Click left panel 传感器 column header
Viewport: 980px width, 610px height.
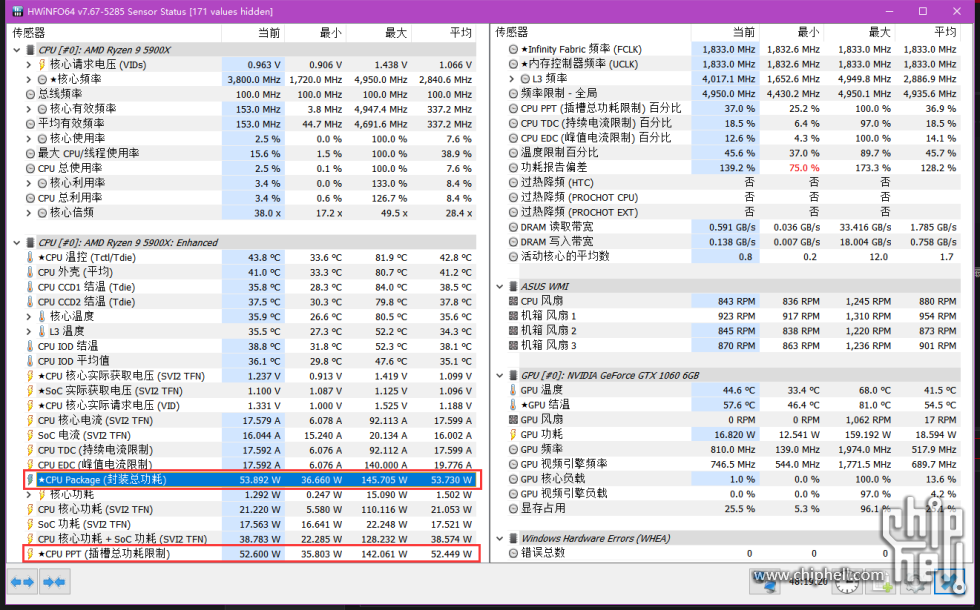(x=114, y=33)
